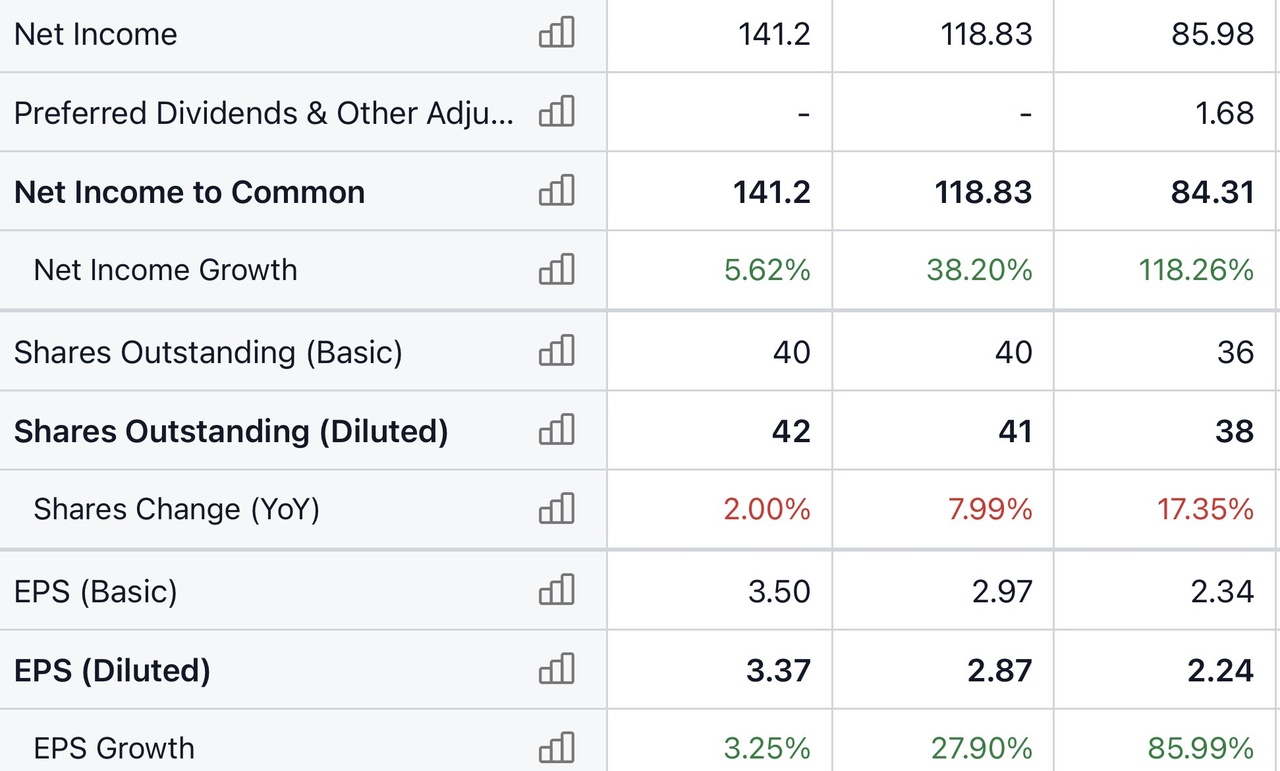Open chart icon for EPS Growth

(557, 748)
